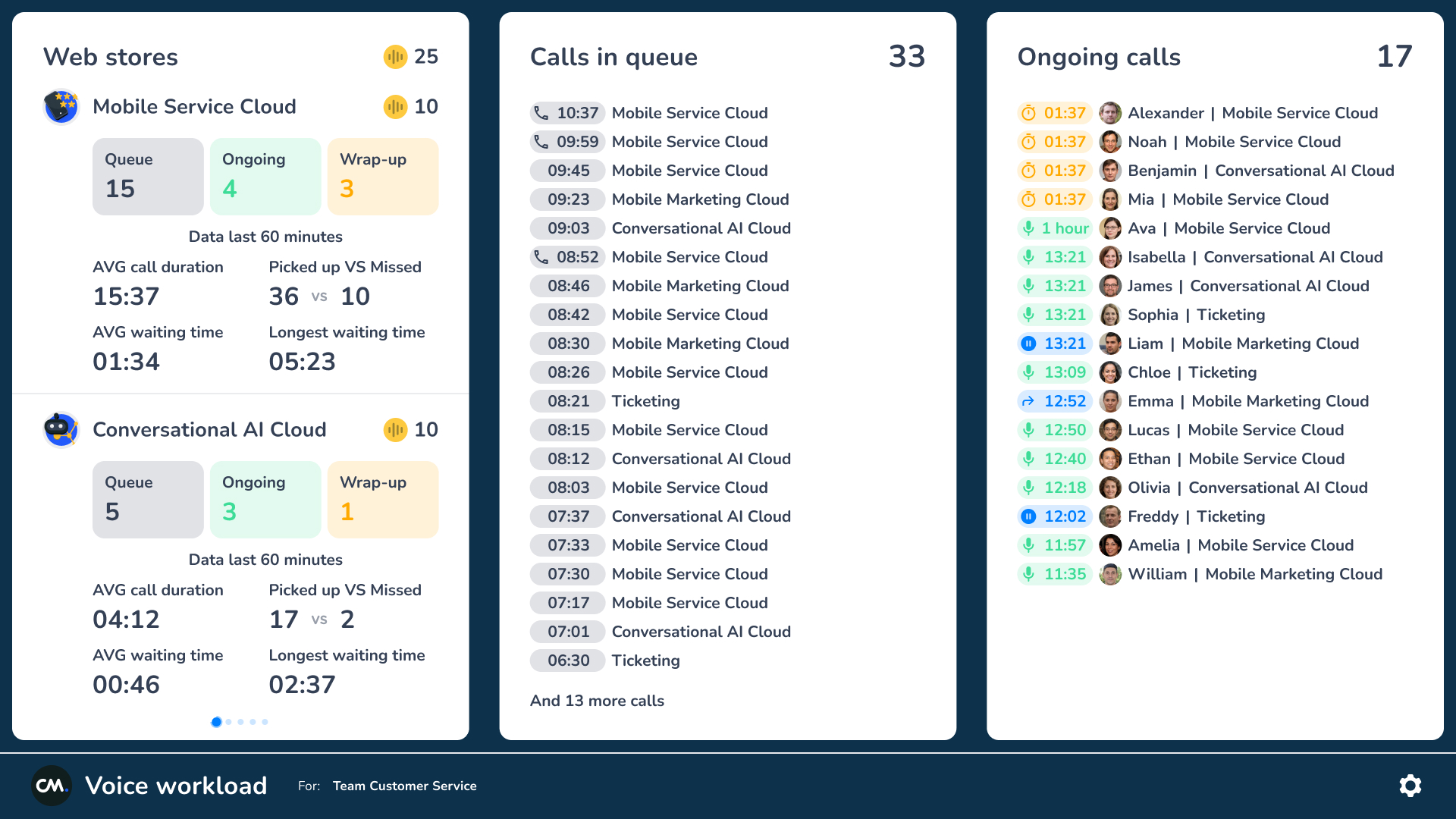Image resolution: width=1456 pixels, height=819 pixels.
Task: Click William's avatar thumbnail
Action: [x=1110, y=574]
